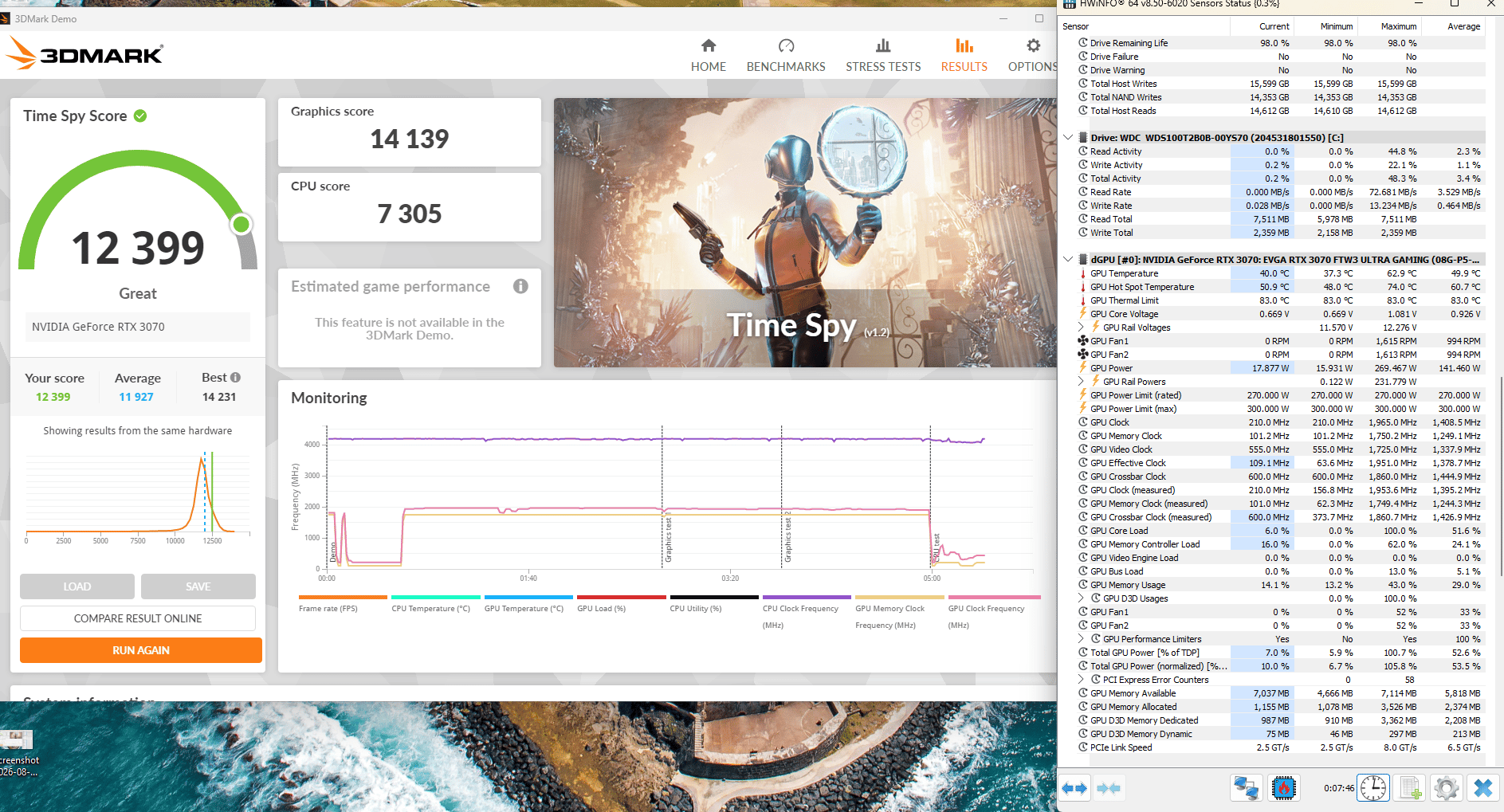The width and height of the screenshot is (1504, 812).
Task: Open the info icon for Estimated game performance
Action: pyautogui.click(x=520, y=286)
